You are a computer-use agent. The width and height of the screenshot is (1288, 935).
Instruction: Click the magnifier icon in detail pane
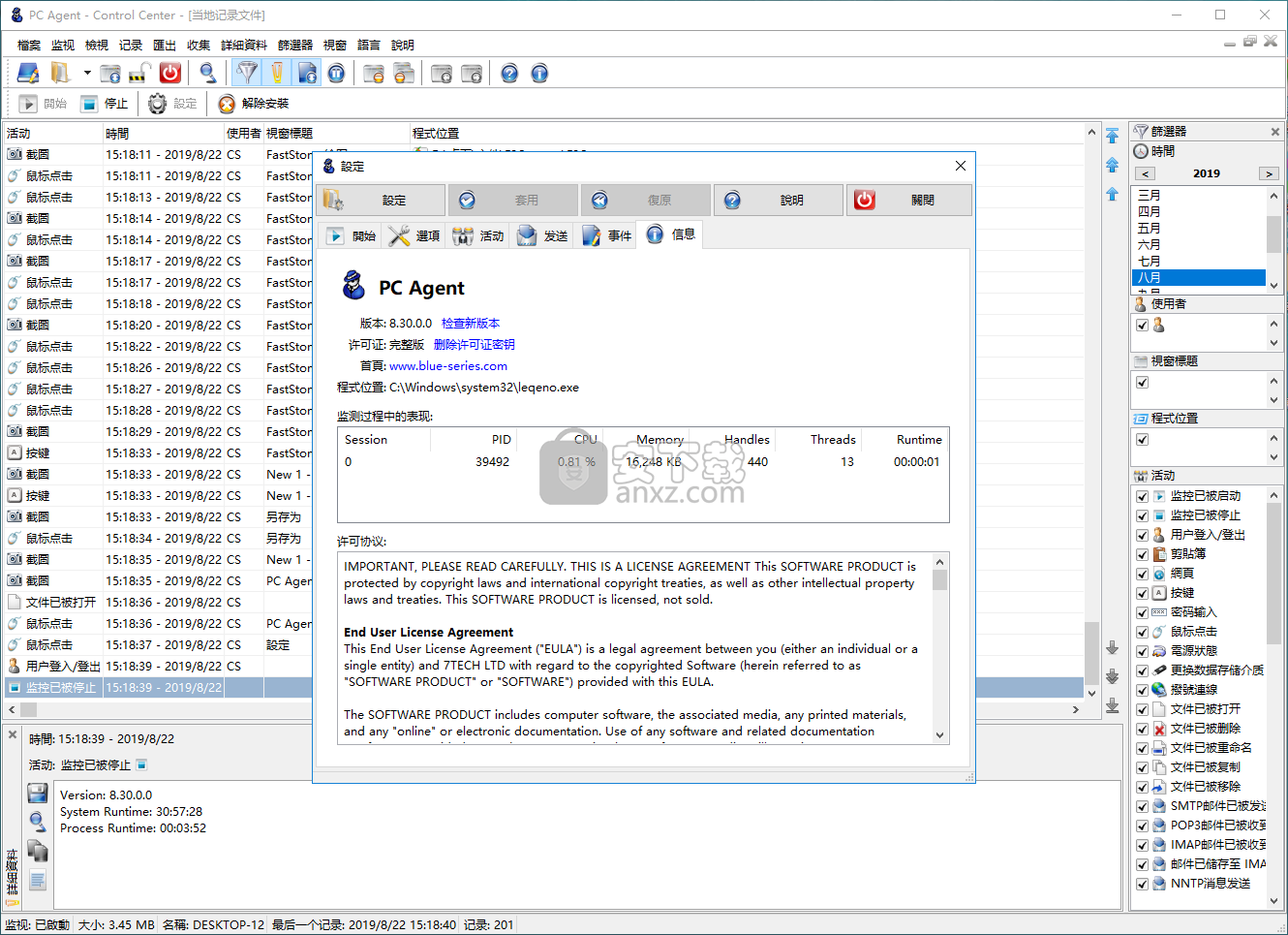point(38,822)
